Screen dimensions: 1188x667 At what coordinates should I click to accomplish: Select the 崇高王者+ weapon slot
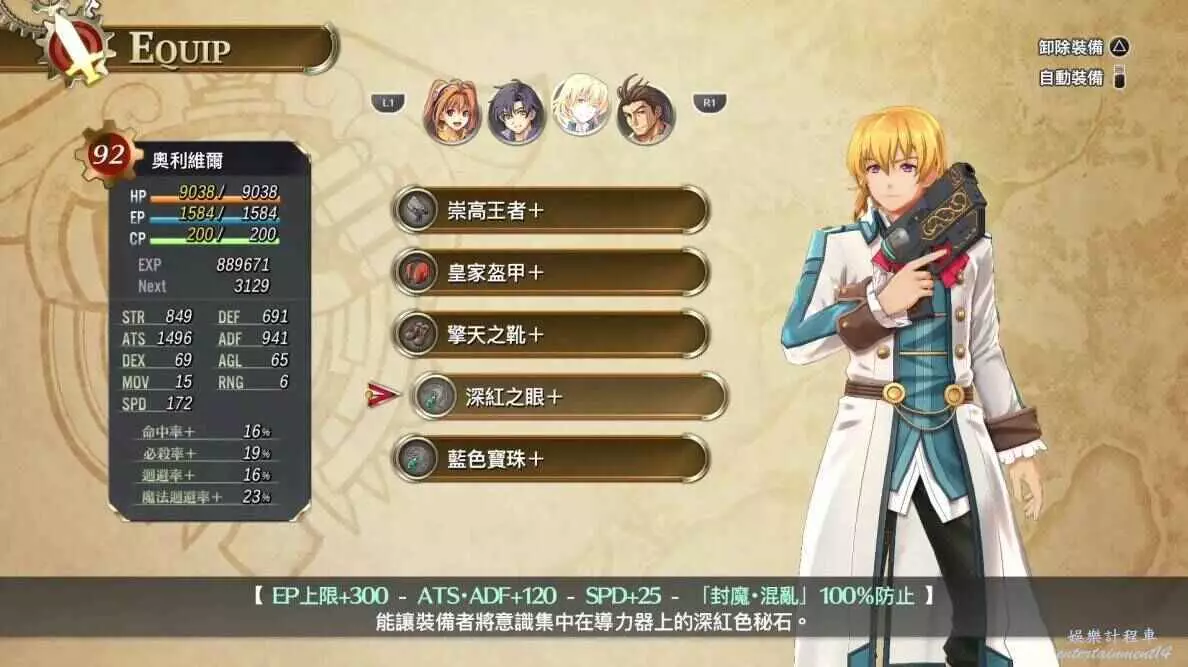click(551, 210)
